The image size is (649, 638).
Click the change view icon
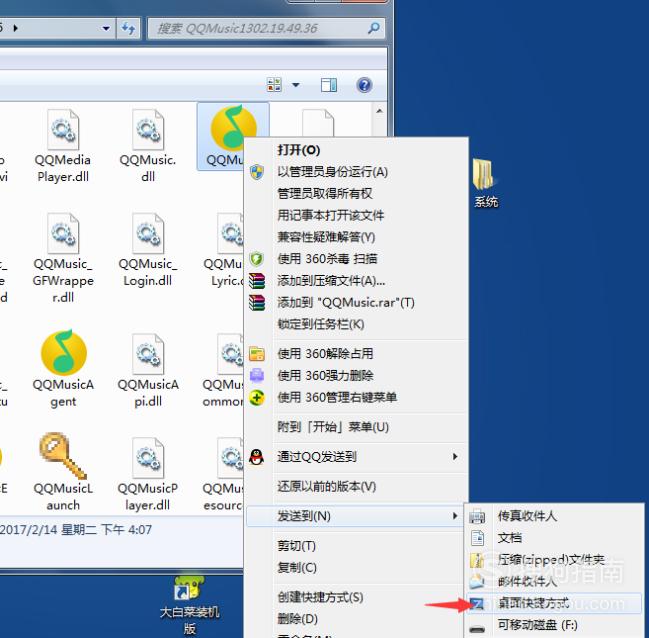pos(274,85)
